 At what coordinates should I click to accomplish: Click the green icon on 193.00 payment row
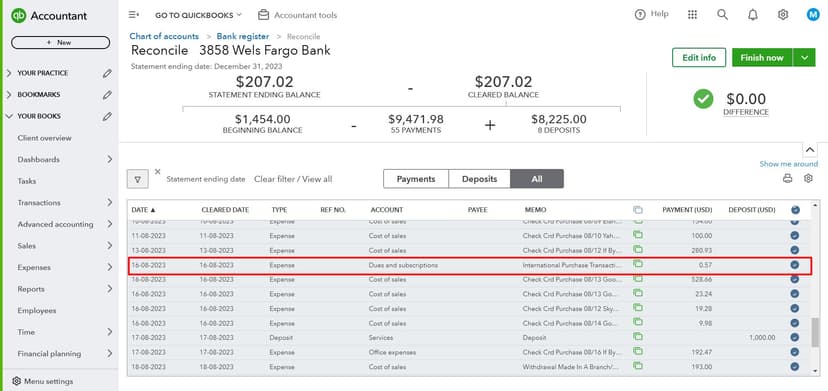[x=638, y=366]
